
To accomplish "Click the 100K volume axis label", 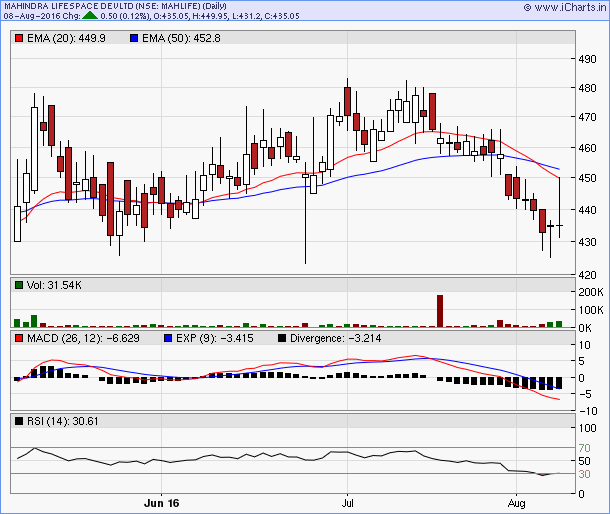I will [x=591, y=310].
